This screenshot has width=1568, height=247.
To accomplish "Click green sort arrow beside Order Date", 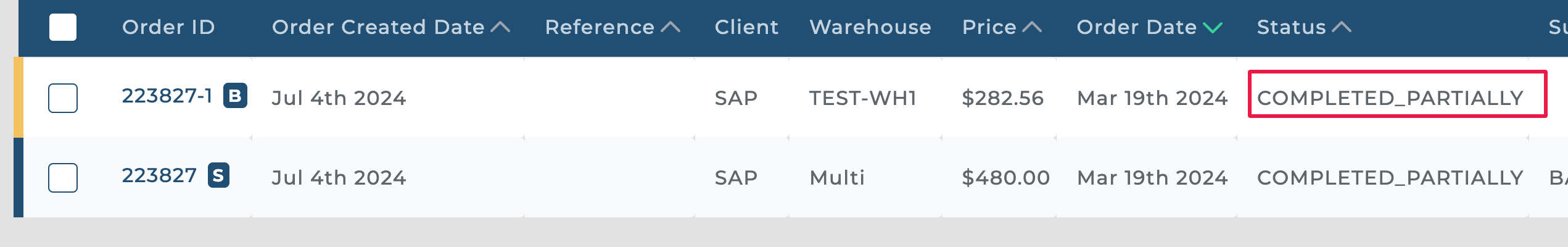I will pyautogui.click(x=1213, y=27).
